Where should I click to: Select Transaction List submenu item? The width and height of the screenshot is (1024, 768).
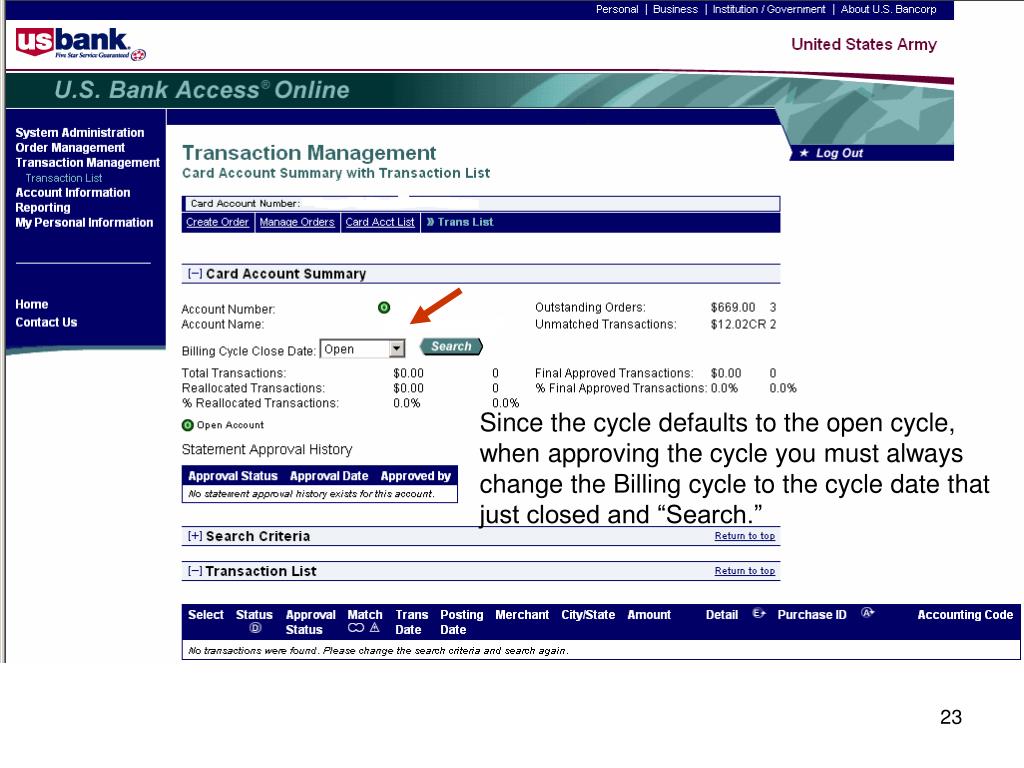pyautogui.click(x=64, y=178)
